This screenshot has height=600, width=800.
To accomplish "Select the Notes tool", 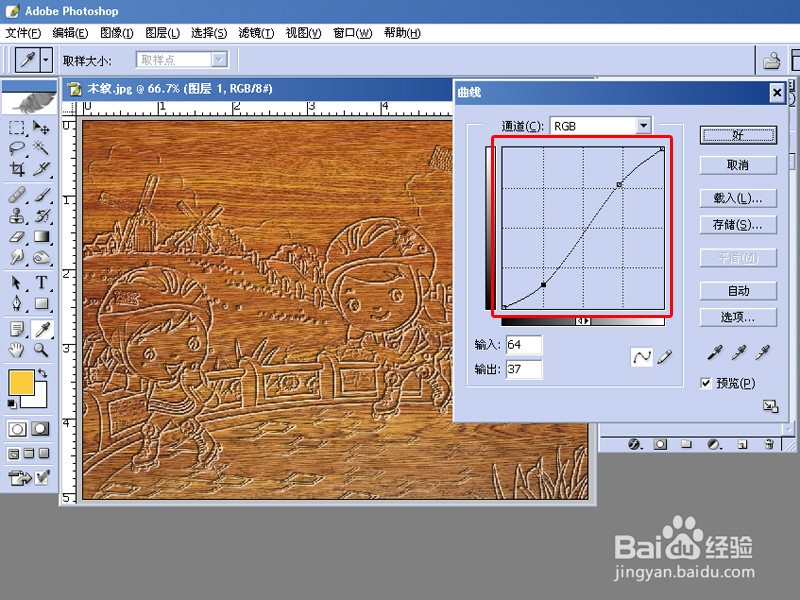I will [17, 329].
